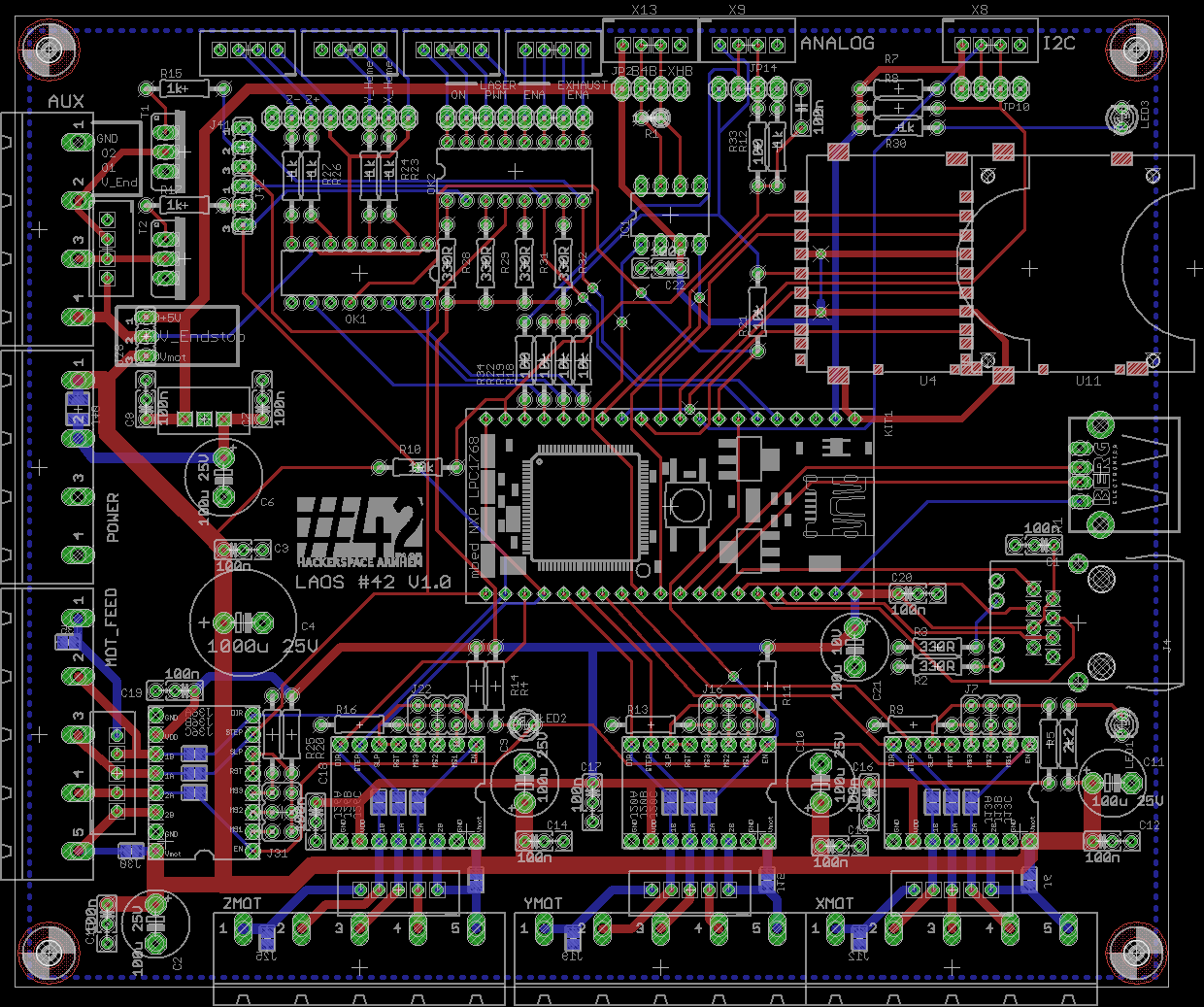Select the R15 1k resistor

pos(184,88)
